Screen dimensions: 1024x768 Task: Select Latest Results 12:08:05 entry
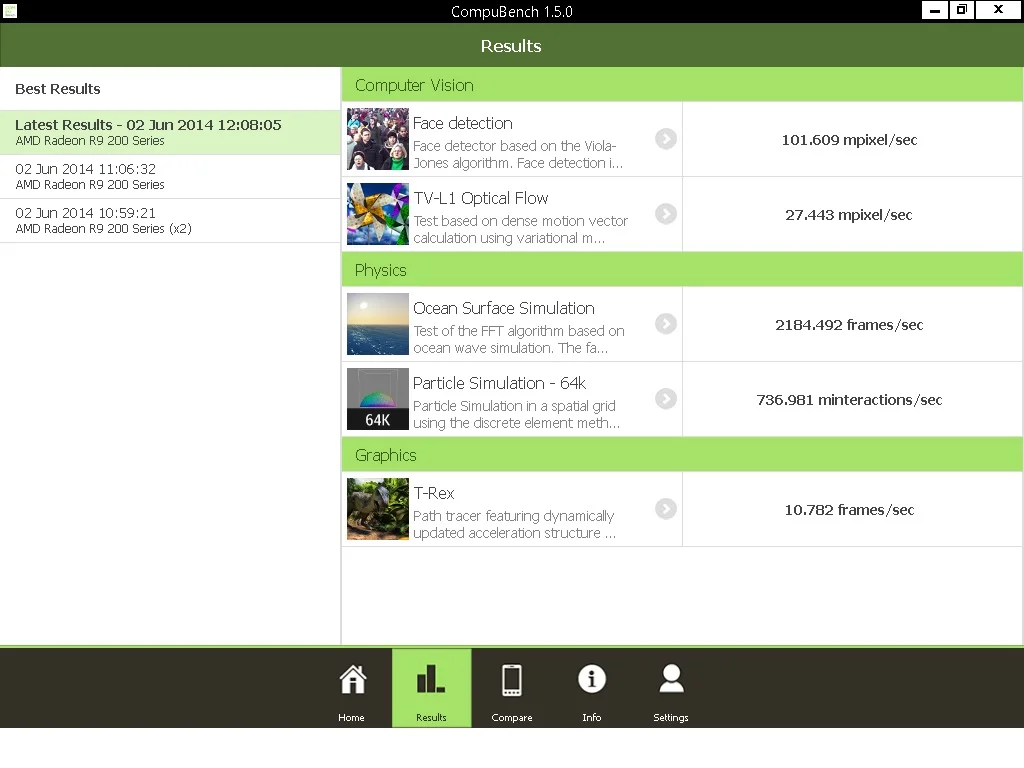[170, 132]
